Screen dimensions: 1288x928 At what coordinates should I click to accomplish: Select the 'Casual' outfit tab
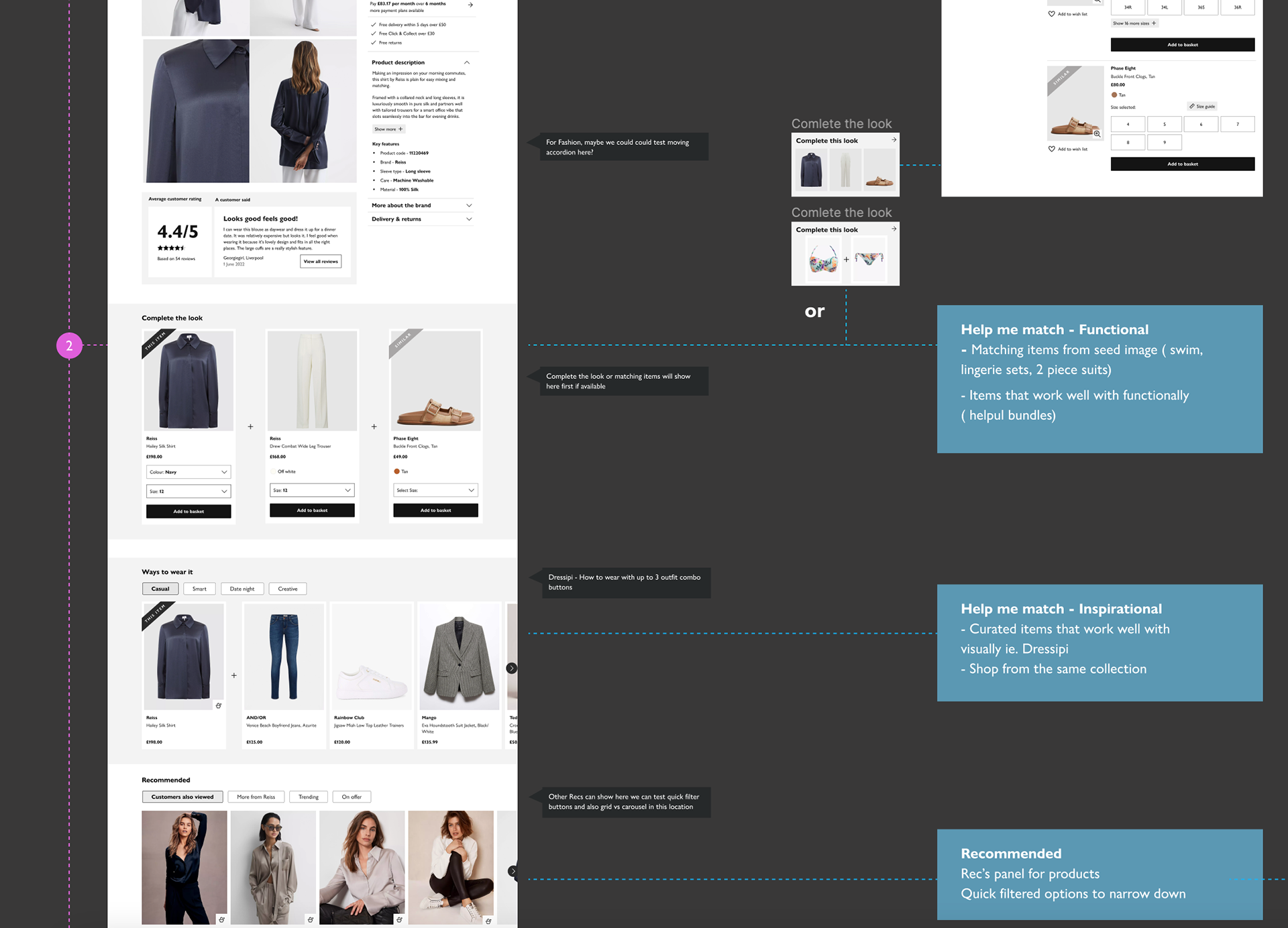click(x=160, y=589)
